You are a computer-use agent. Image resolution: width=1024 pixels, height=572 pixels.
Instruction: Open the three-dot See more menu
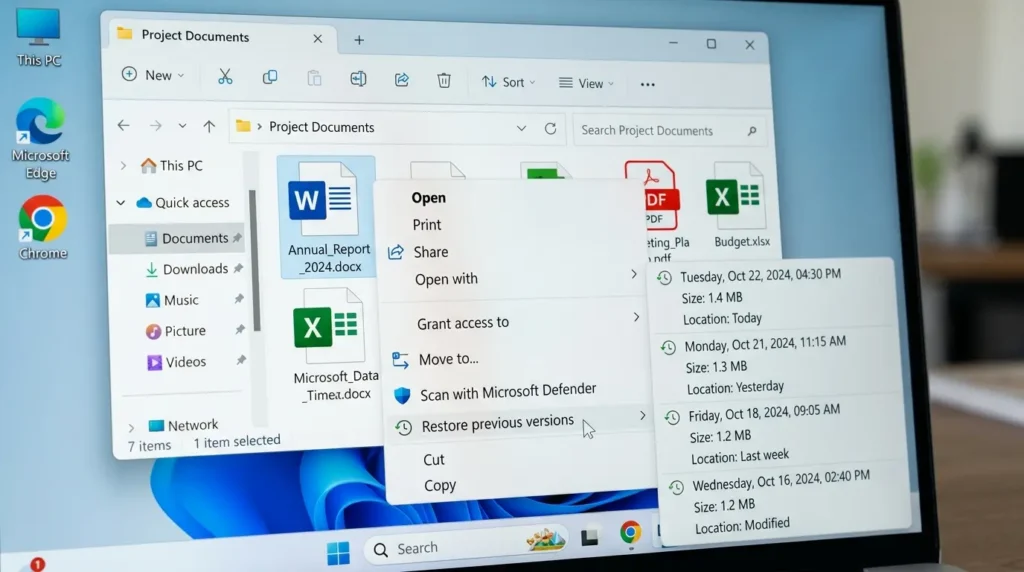click(647, 84)
